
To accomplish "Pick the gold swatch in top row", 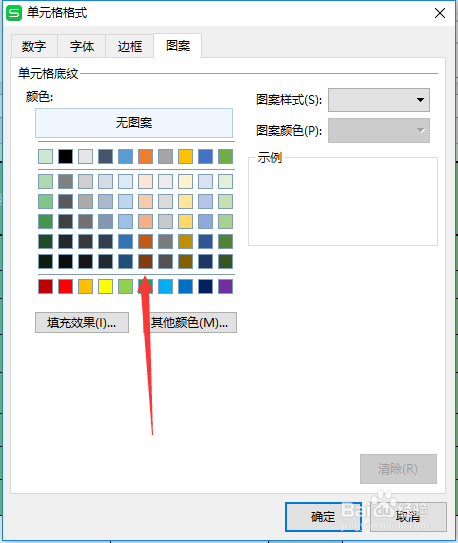I will 185,157.
